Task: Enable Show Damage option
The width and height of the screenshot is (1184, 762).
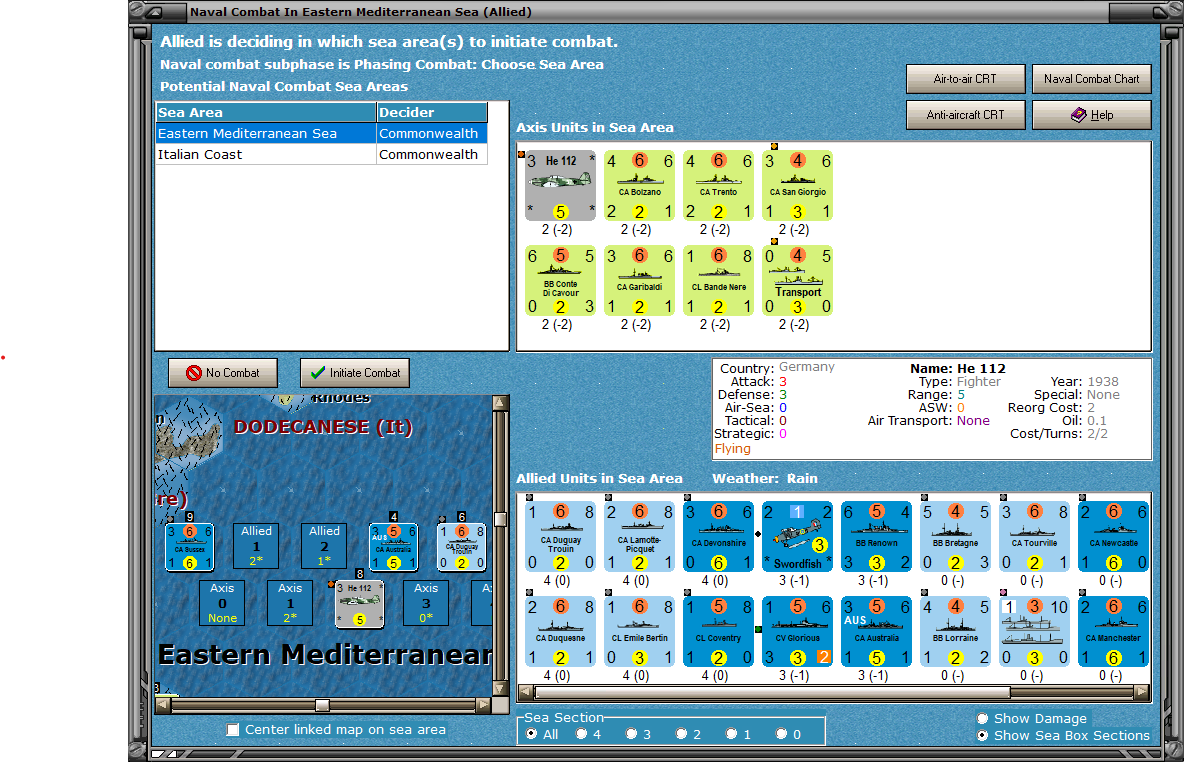Action: pos(982,718)
